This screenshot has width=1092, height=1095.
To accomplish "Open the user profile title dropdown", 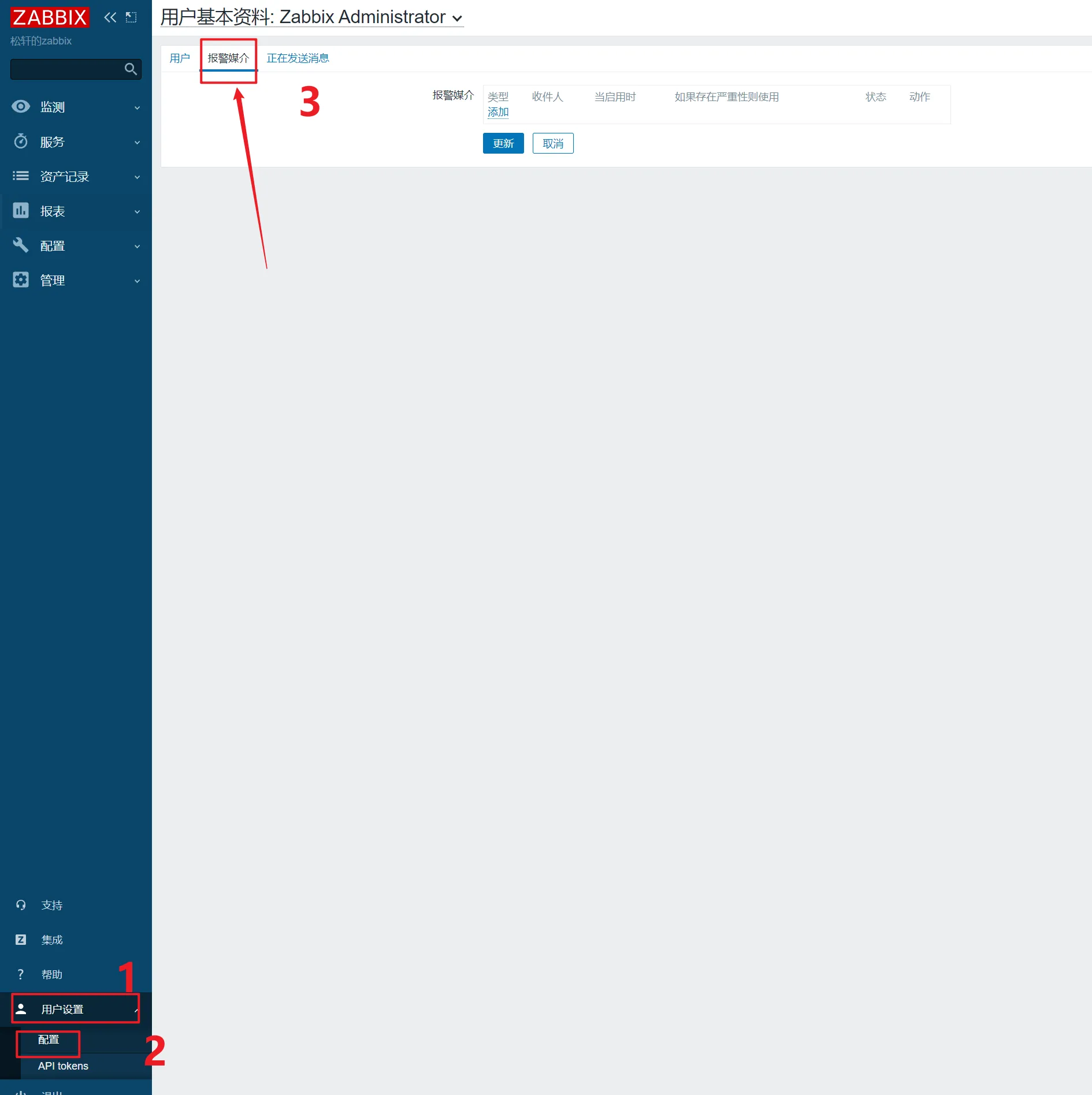I will 457,18.
